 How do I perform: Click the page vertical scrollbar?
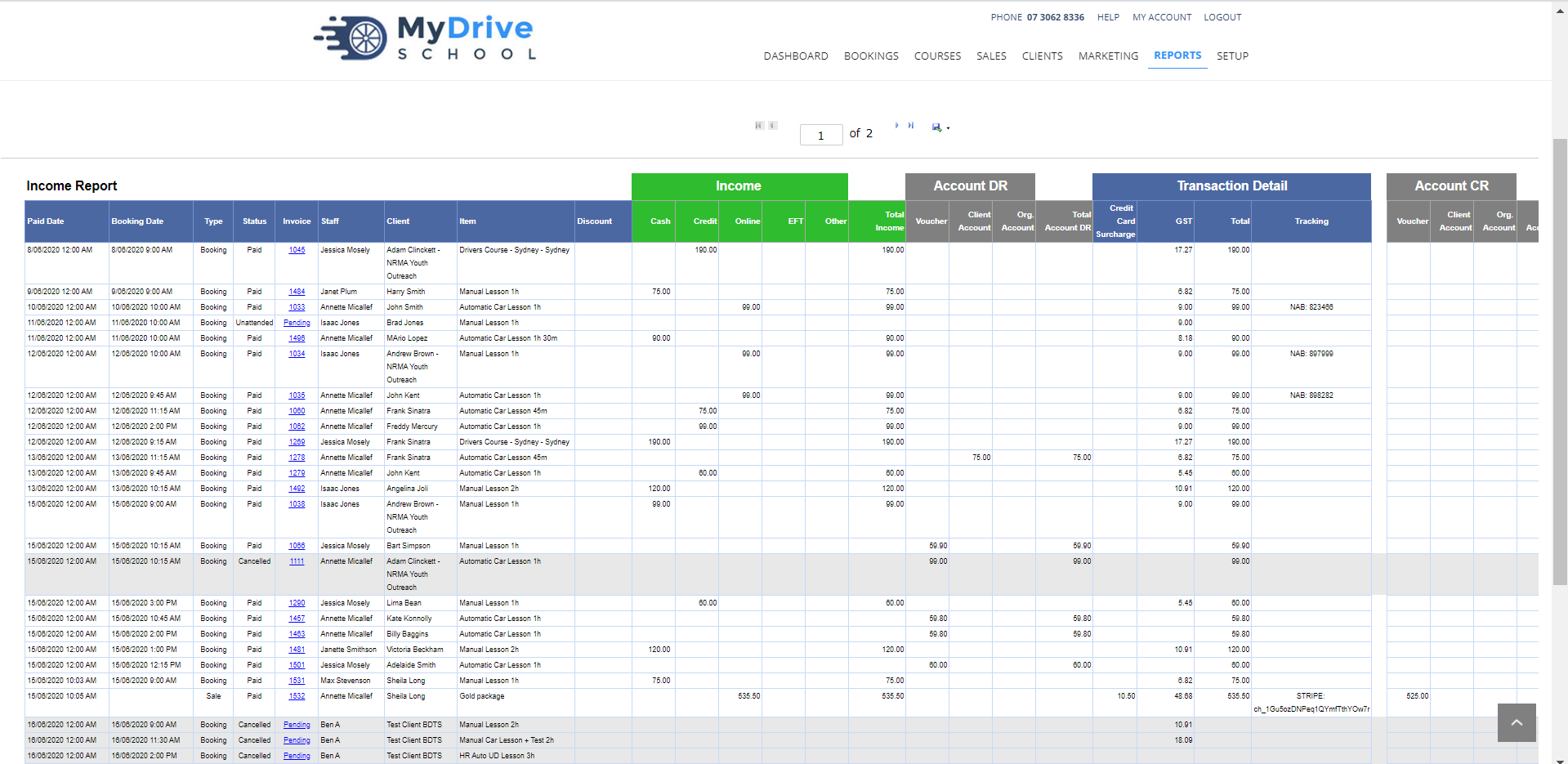click(x=1560, y=361)
